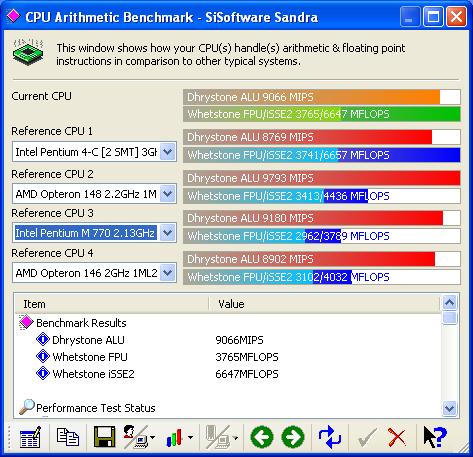Open dropdown arrow next to user-computer icon
This screenshot has width=473, height=457.
(x=152, y=437)
